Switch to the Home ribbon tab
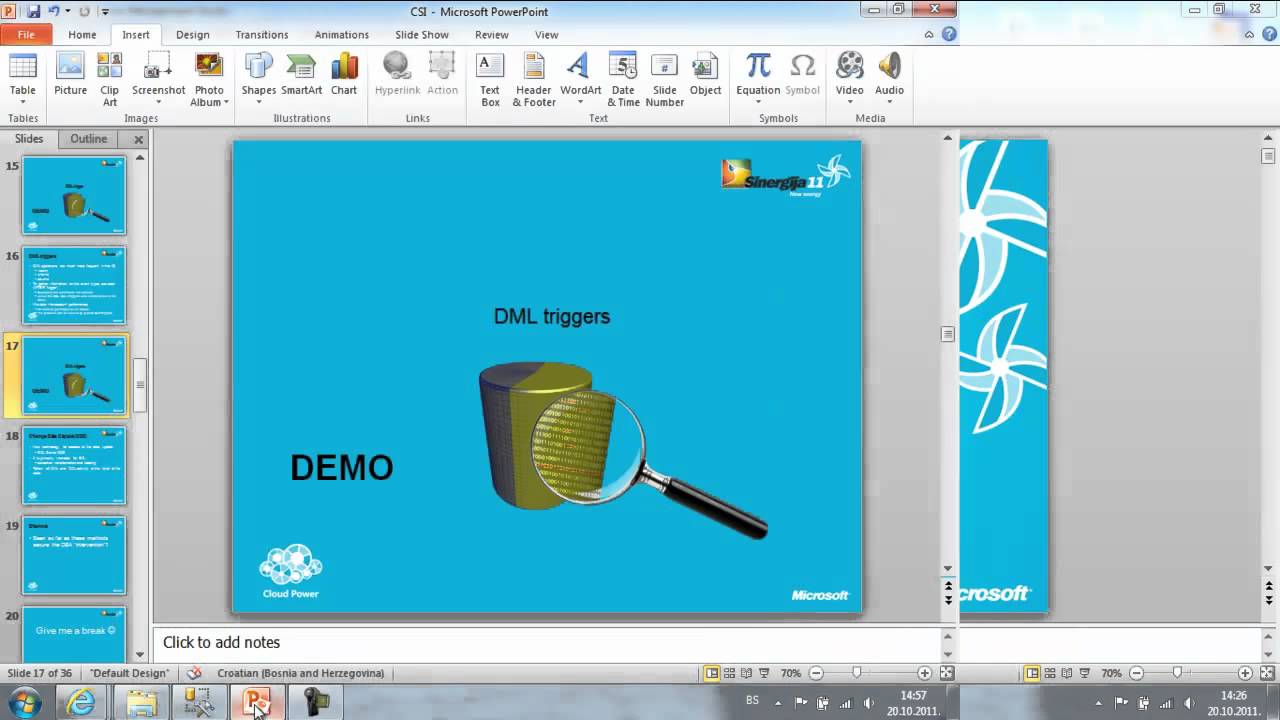 pos(82,34)
